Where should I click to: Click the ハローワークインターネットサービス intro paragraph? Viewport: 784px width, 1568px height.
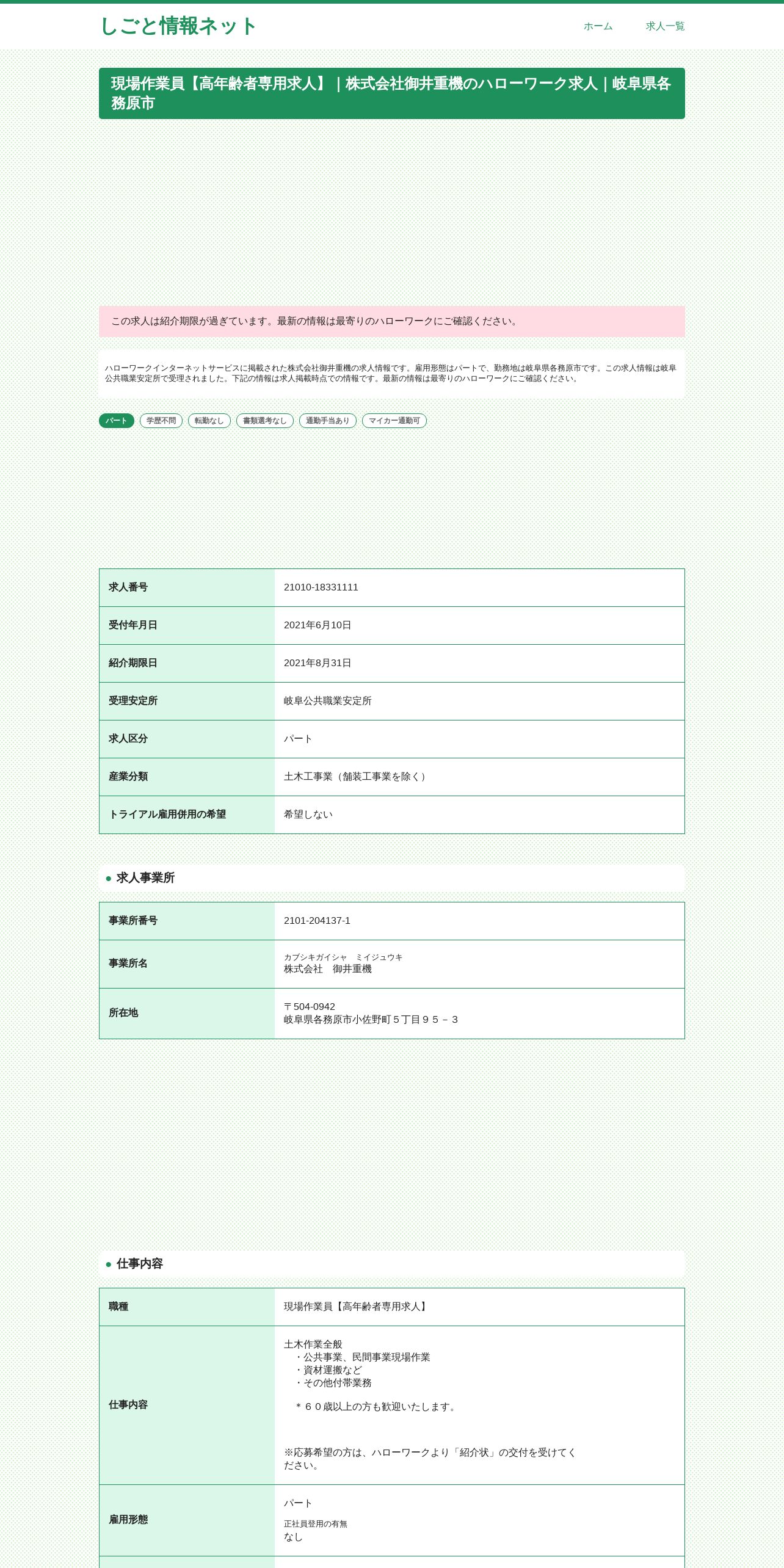click(391, 374)
